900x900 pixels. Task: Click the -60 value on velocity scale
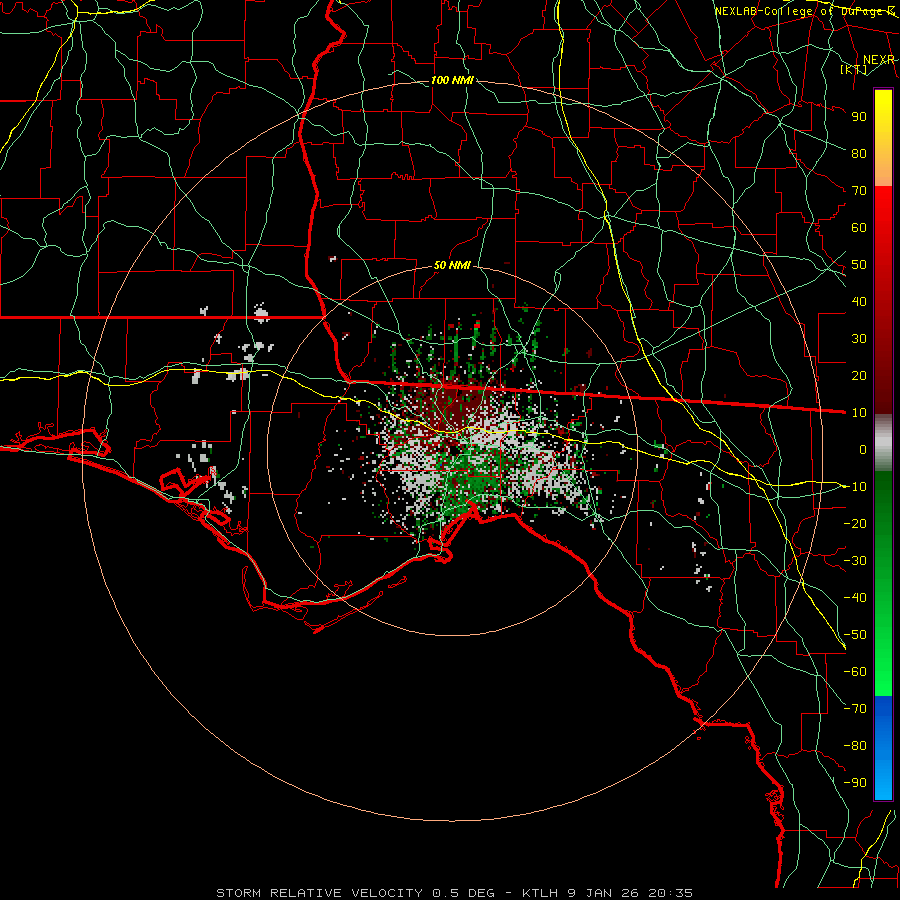tap(855, 672)
